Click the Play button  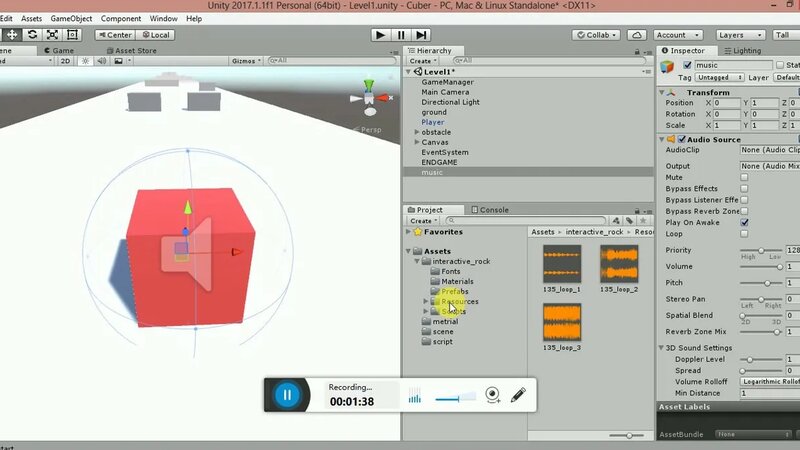(380, 35)
